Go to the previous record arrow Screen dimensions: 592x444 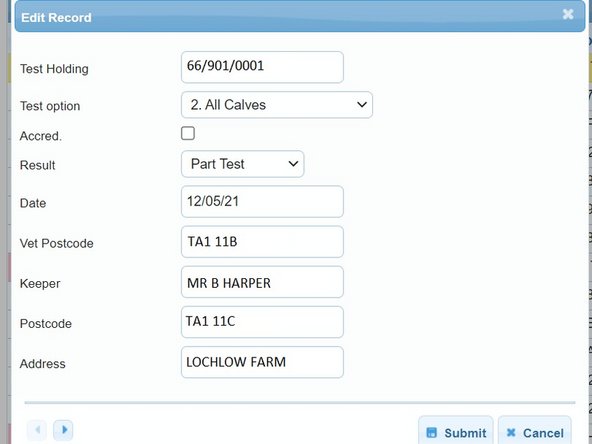(x=37, y=430)
